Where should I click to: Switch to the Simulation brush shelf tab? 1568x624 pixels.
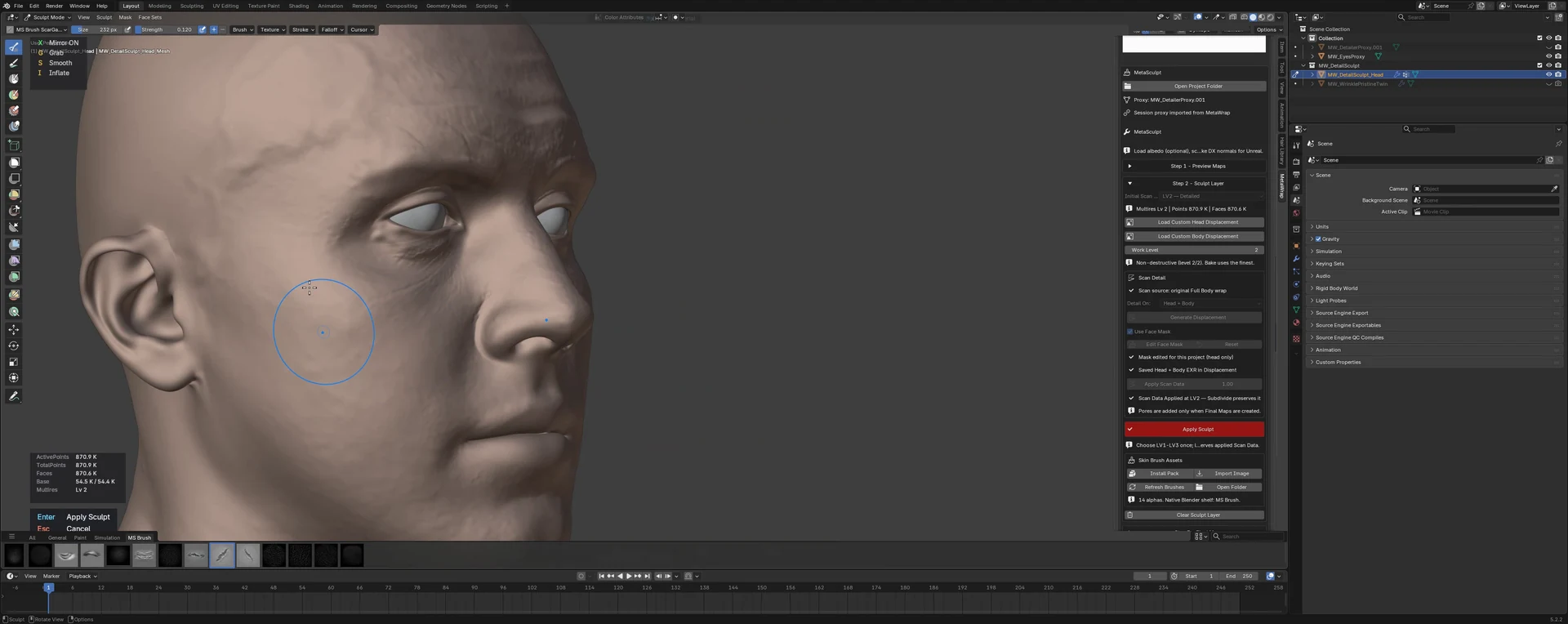(x=107, y=538)
